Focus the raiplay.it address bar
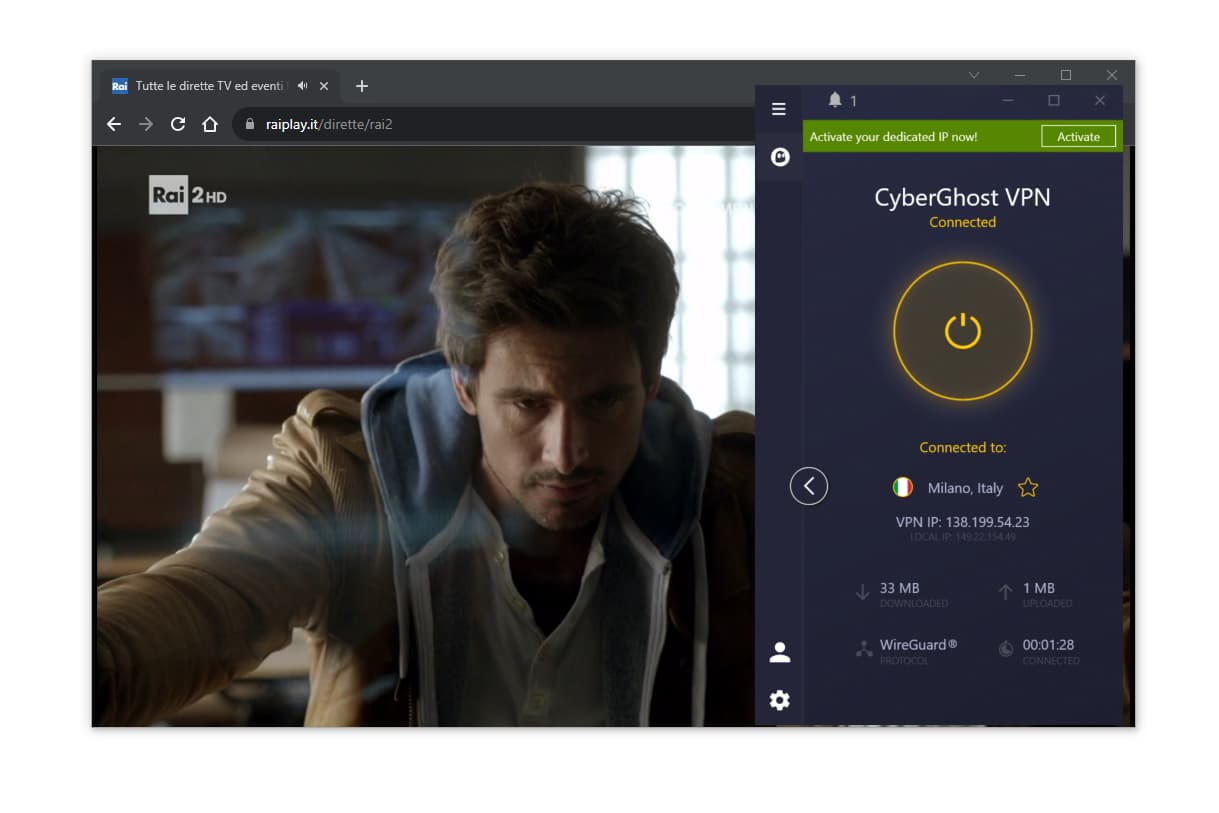Screen dimensions: 1219x813 (495, 124)
